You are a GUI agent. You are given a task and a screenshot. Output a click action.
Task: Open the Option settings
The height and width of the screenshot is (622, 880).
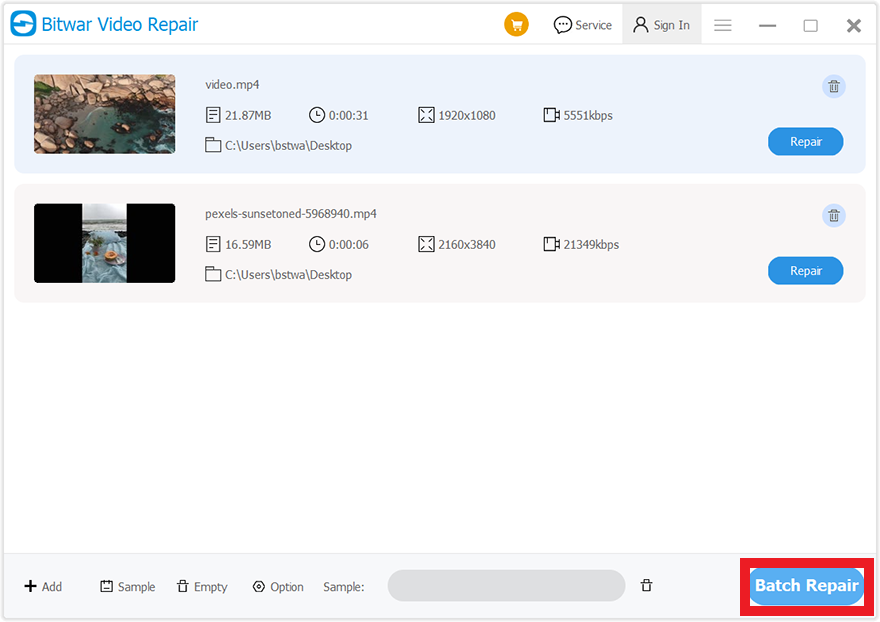tap(278, 587)
